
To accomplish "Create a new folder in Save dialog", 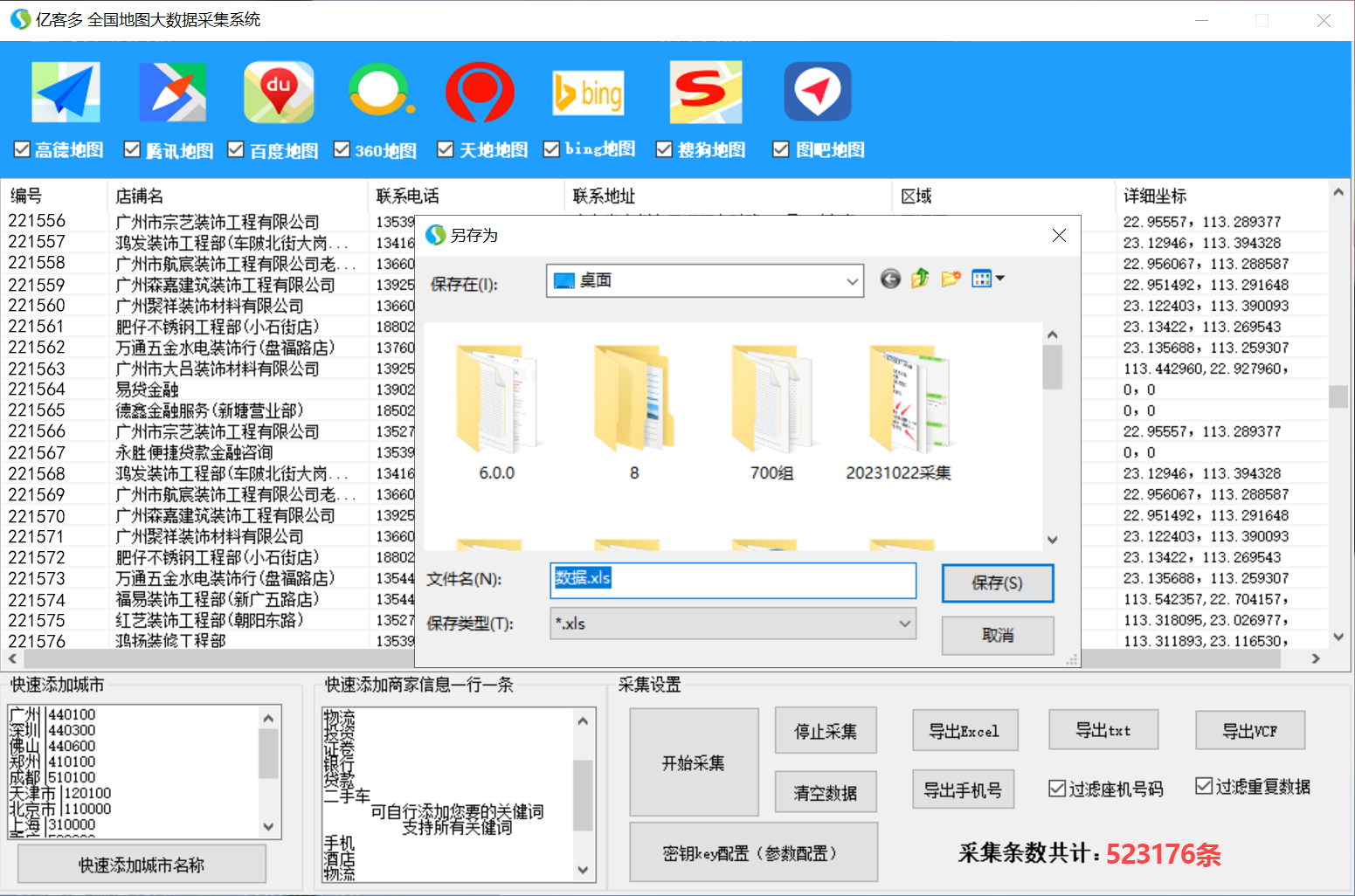I will coord(951,279).
